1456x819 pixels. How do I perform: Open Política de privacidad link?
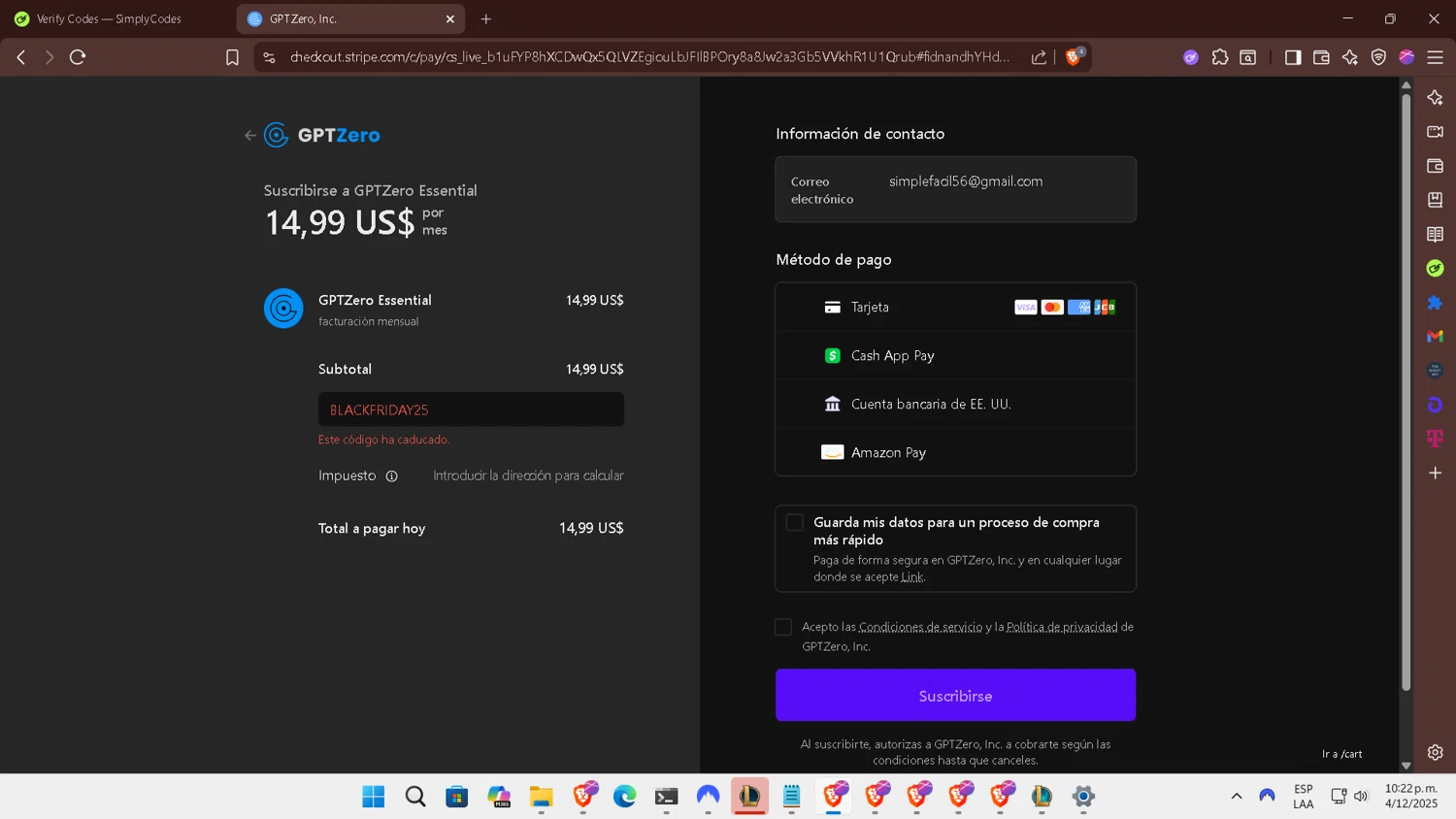point(1062,627)
